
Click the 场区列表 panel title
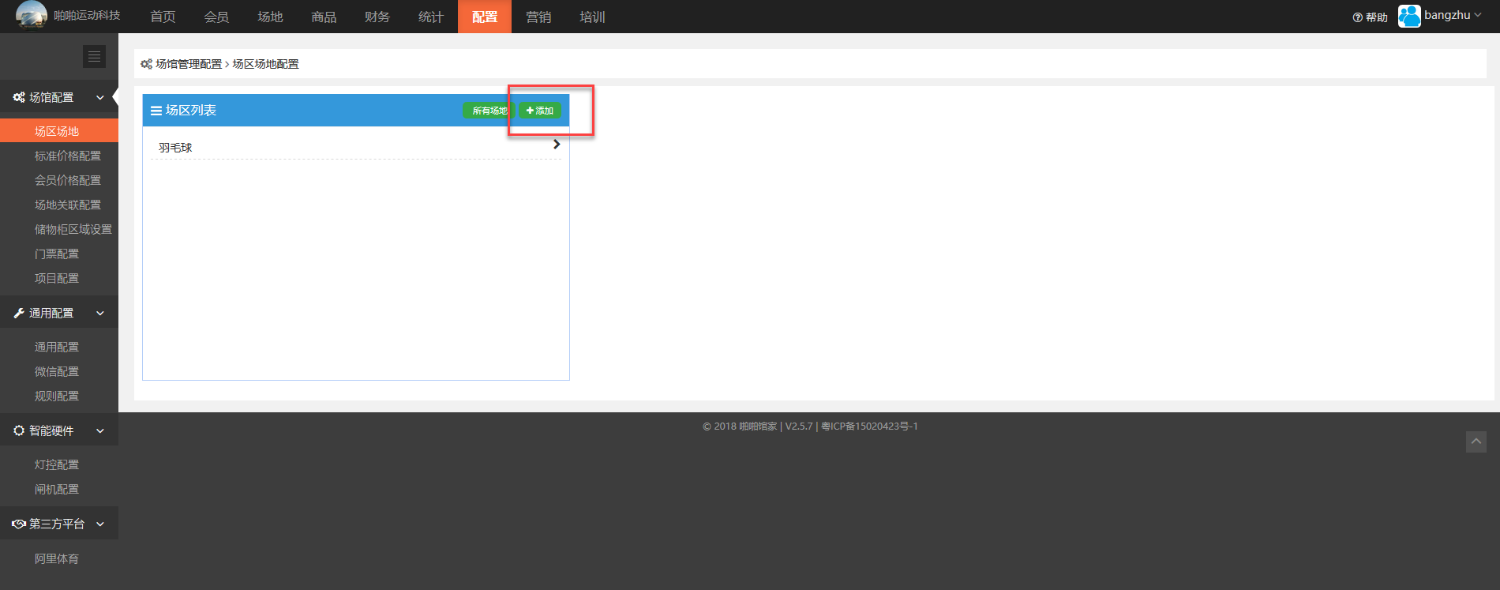coord(190,110)
